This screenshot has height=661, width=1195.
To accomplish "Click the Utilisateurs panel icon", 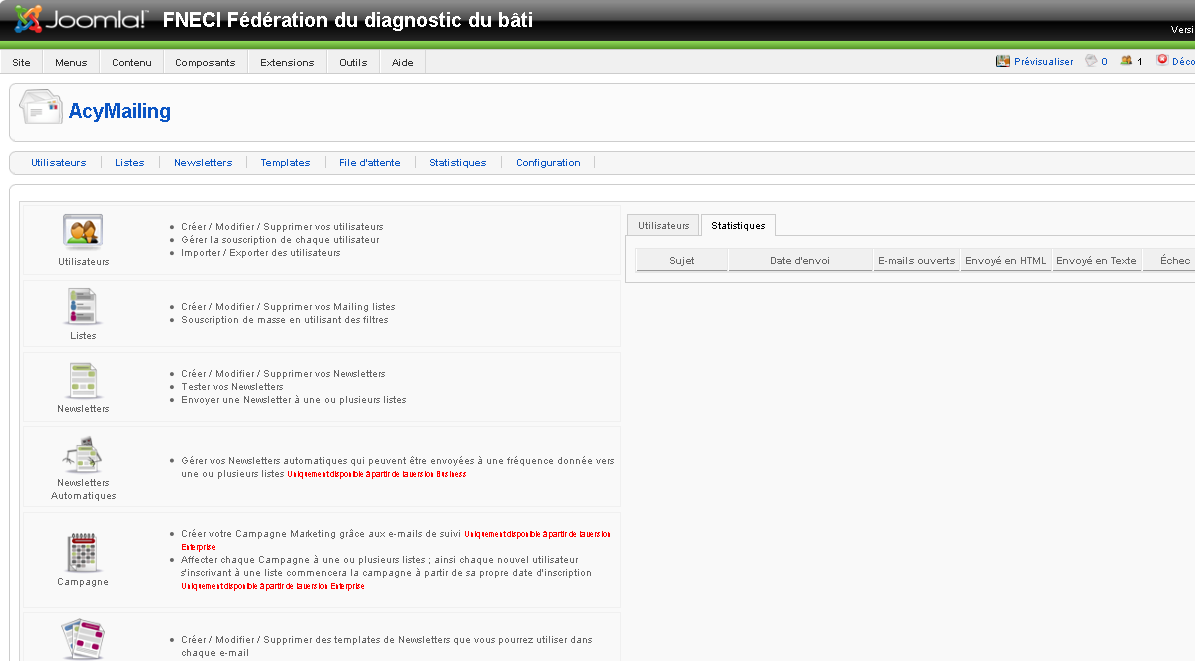I will click(x=83, y=232).
